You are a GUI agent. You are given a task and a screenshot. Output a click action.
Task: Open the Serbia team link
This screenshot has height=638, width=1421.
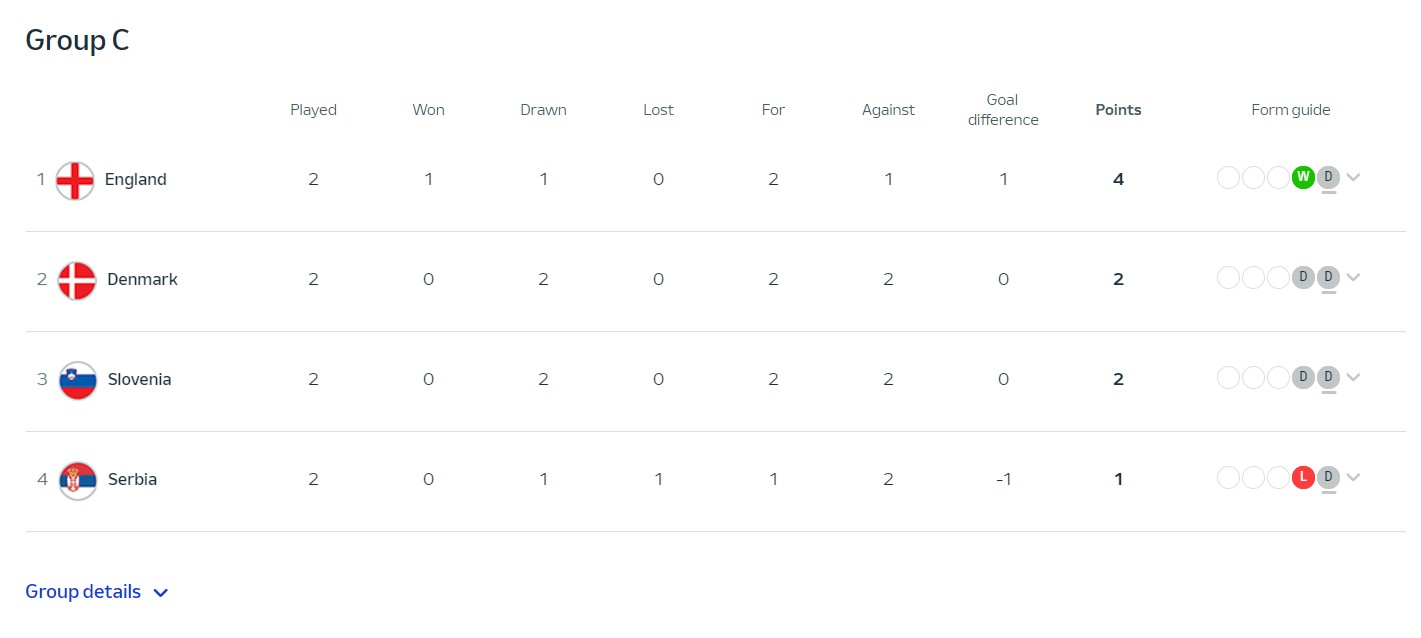132,480
